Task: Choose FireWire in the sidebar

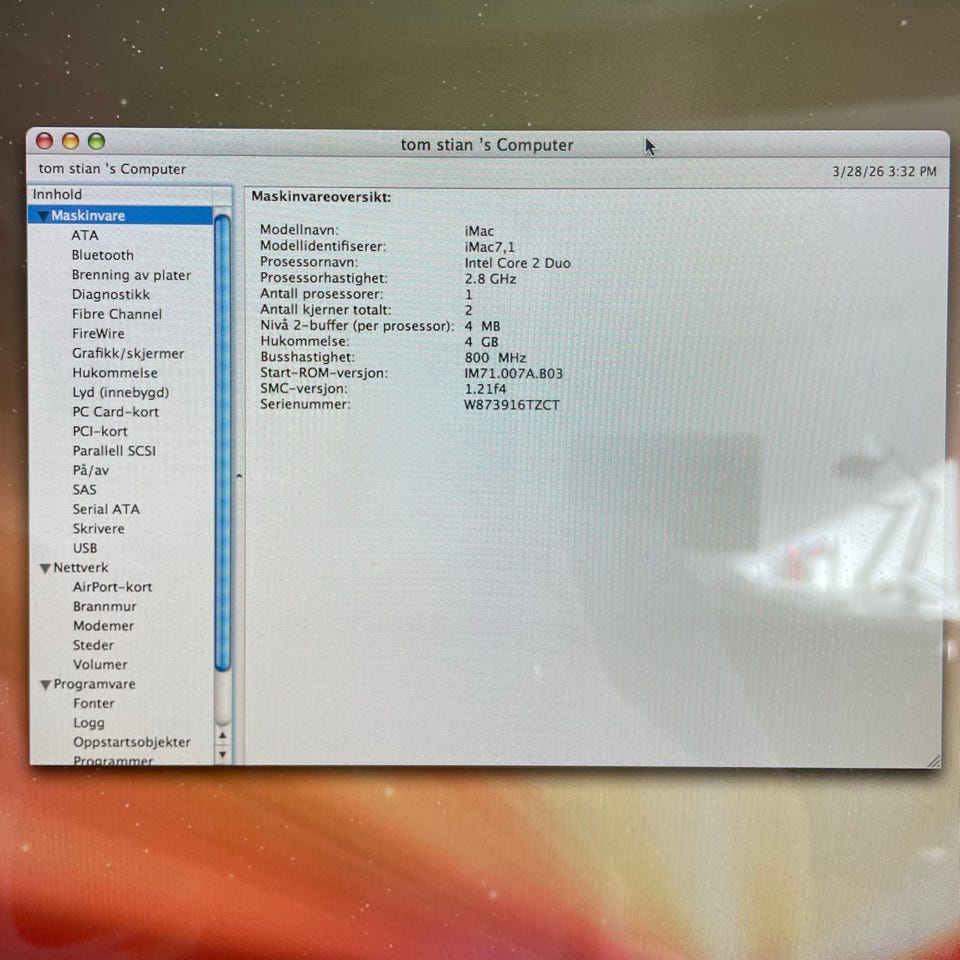Action: pyautogui.click(x=98, y=334)
